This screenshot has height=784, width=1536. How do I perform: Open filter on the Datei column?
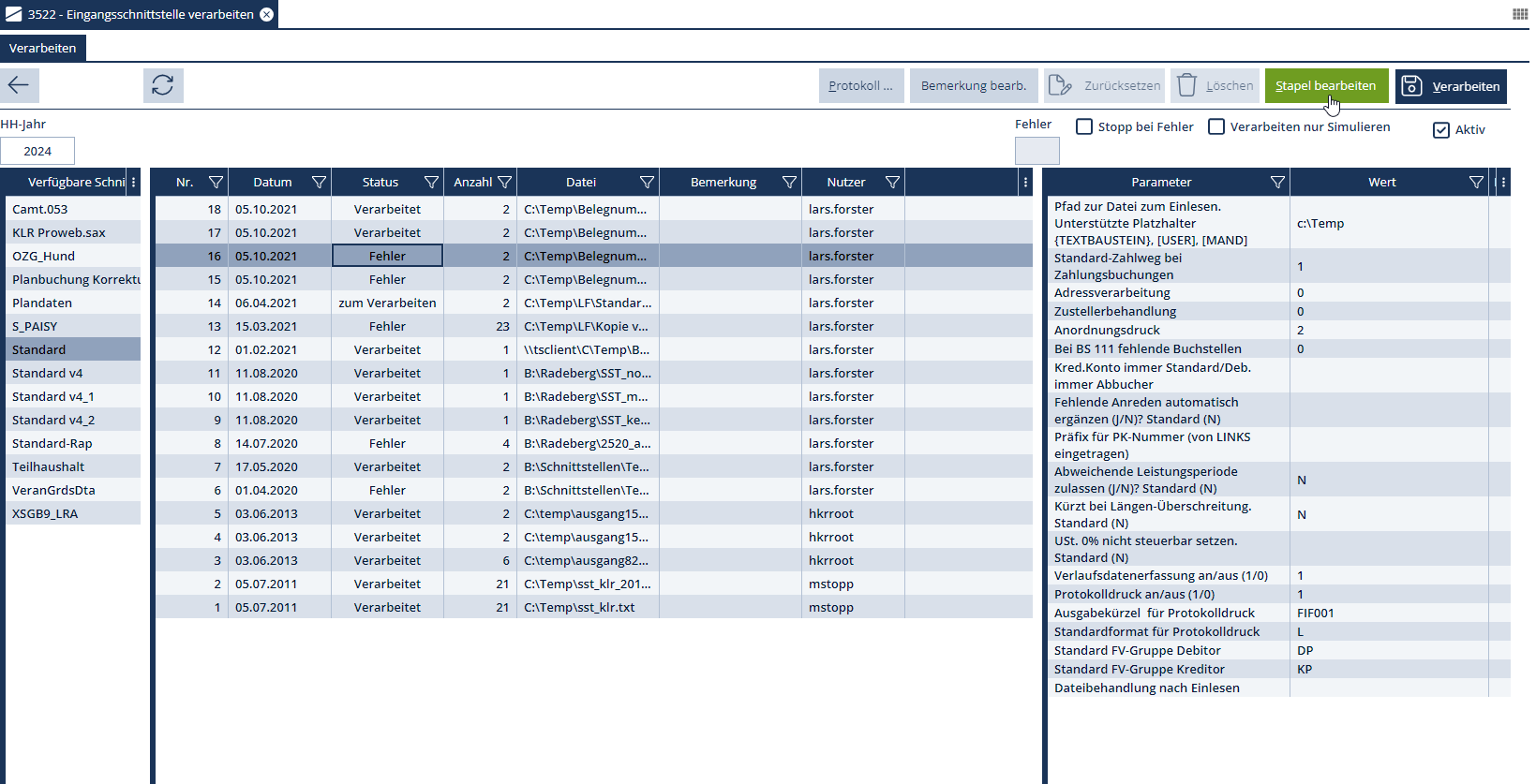[647, 183]
